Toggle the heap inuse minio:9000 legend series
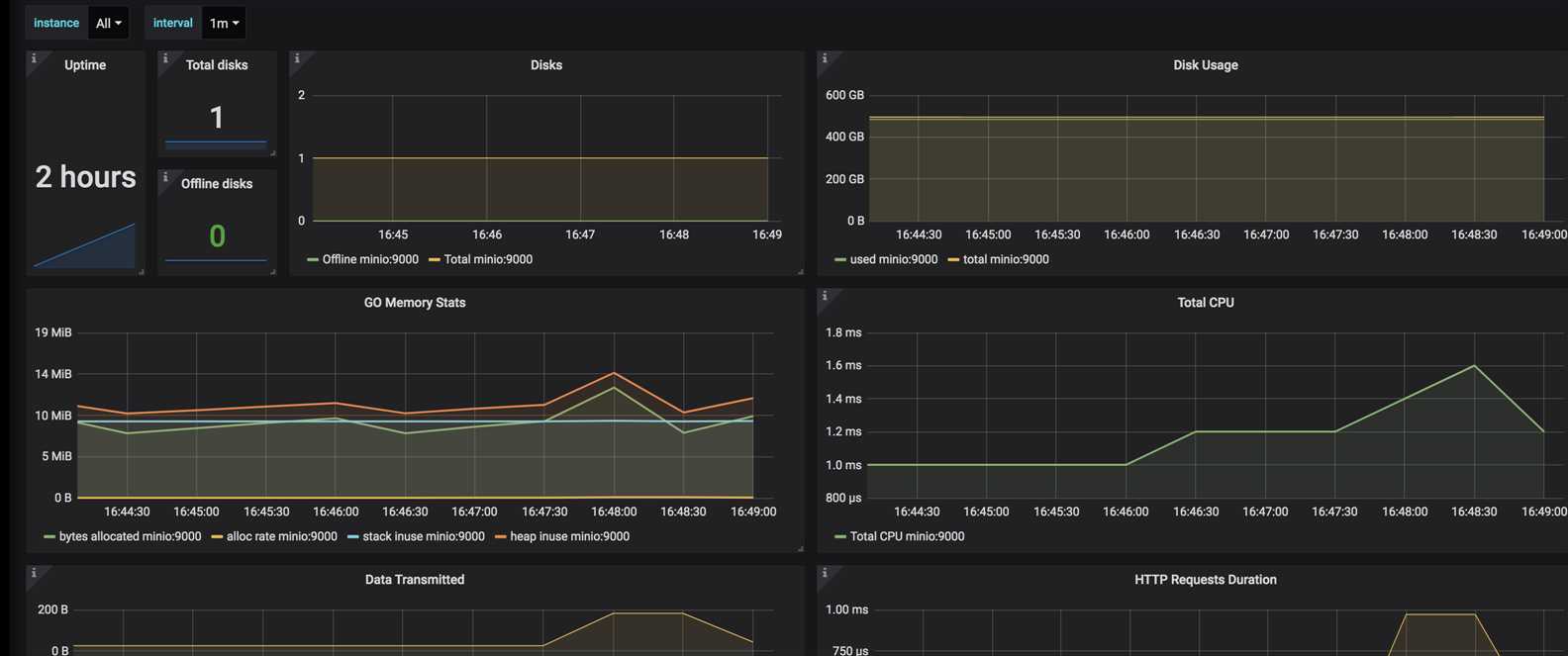Image resolution: width=1568 pixels, height=656 pixels. 569,536
